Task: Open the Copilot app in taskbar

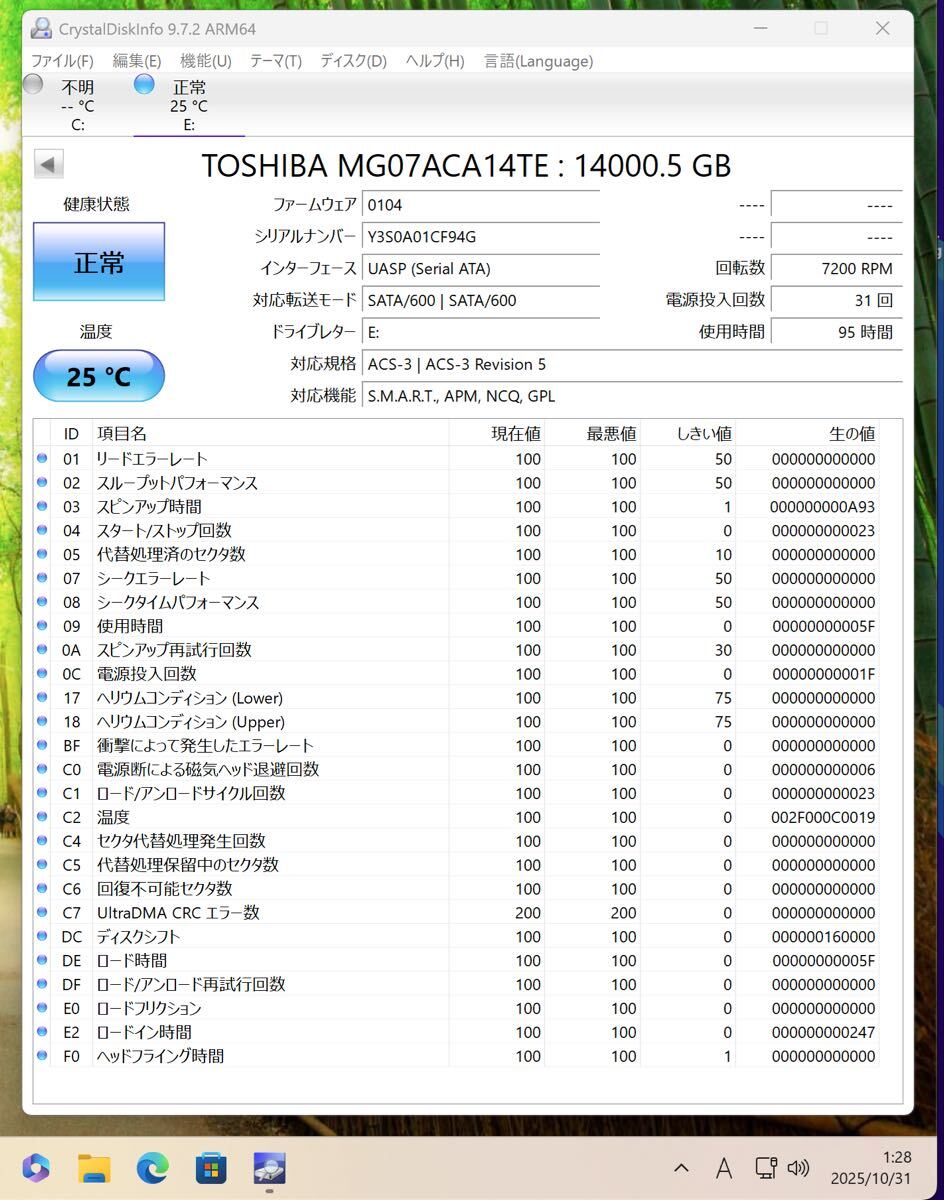Action: coord(36,1167)
